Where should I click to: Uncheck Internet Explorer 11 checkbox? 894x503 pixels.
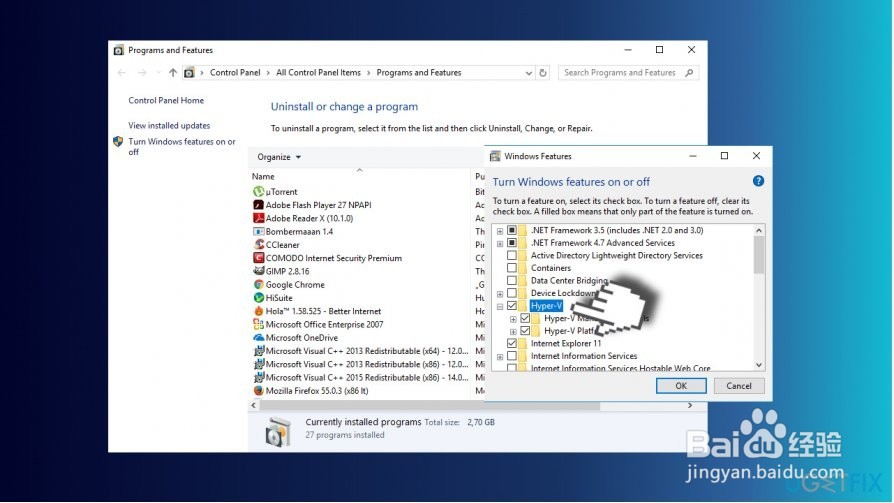(512, 343)
